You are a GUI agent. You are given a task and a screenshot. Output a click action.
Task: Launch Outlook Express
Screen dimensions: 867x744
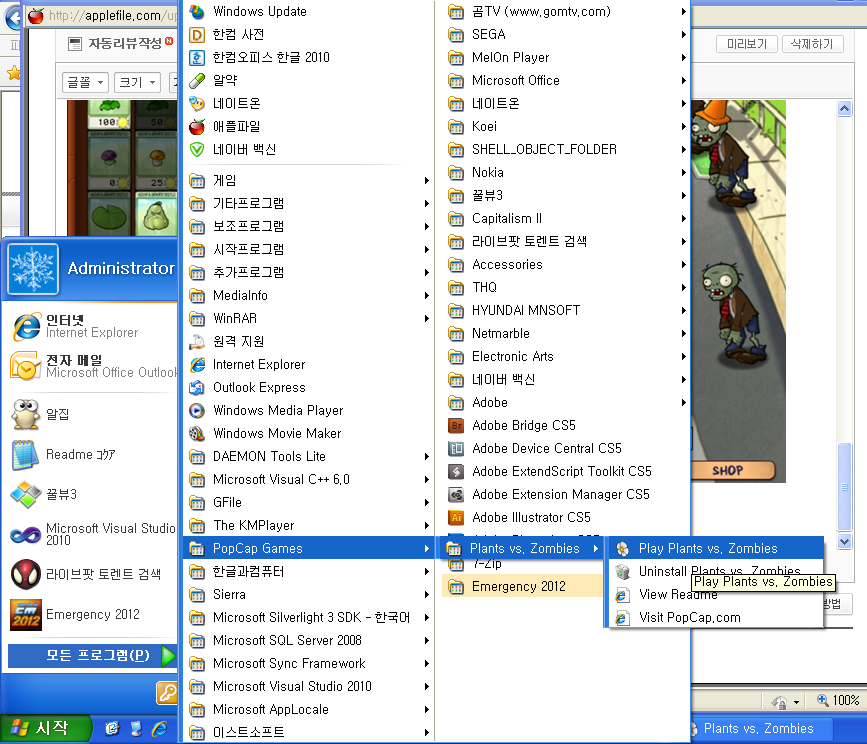[258, 387]
